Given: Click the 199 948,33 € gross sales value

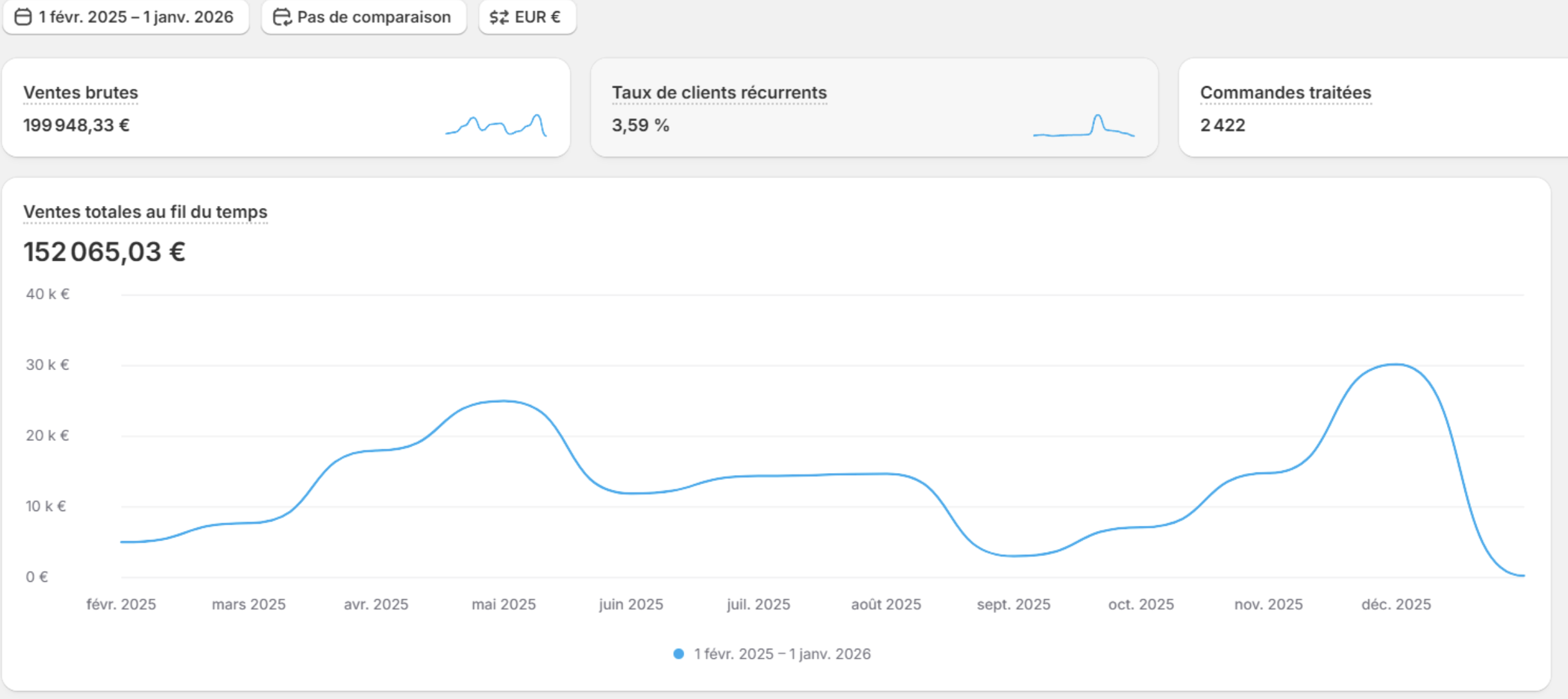Looking at the screenshot, I should pyautogui.click(x=76, y=125).
